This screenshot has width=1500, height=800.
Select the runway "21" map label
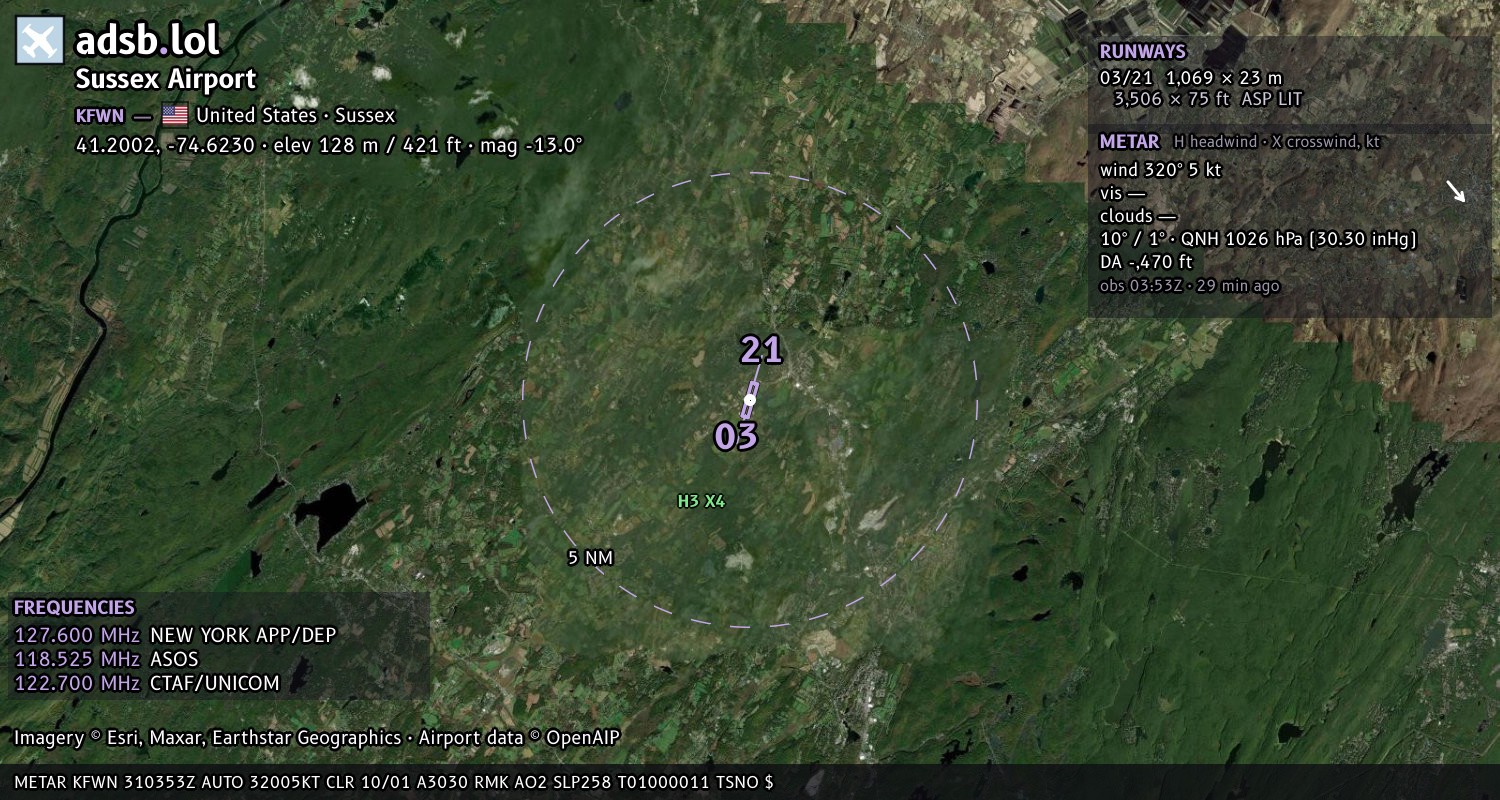click(x=761, y=350)
